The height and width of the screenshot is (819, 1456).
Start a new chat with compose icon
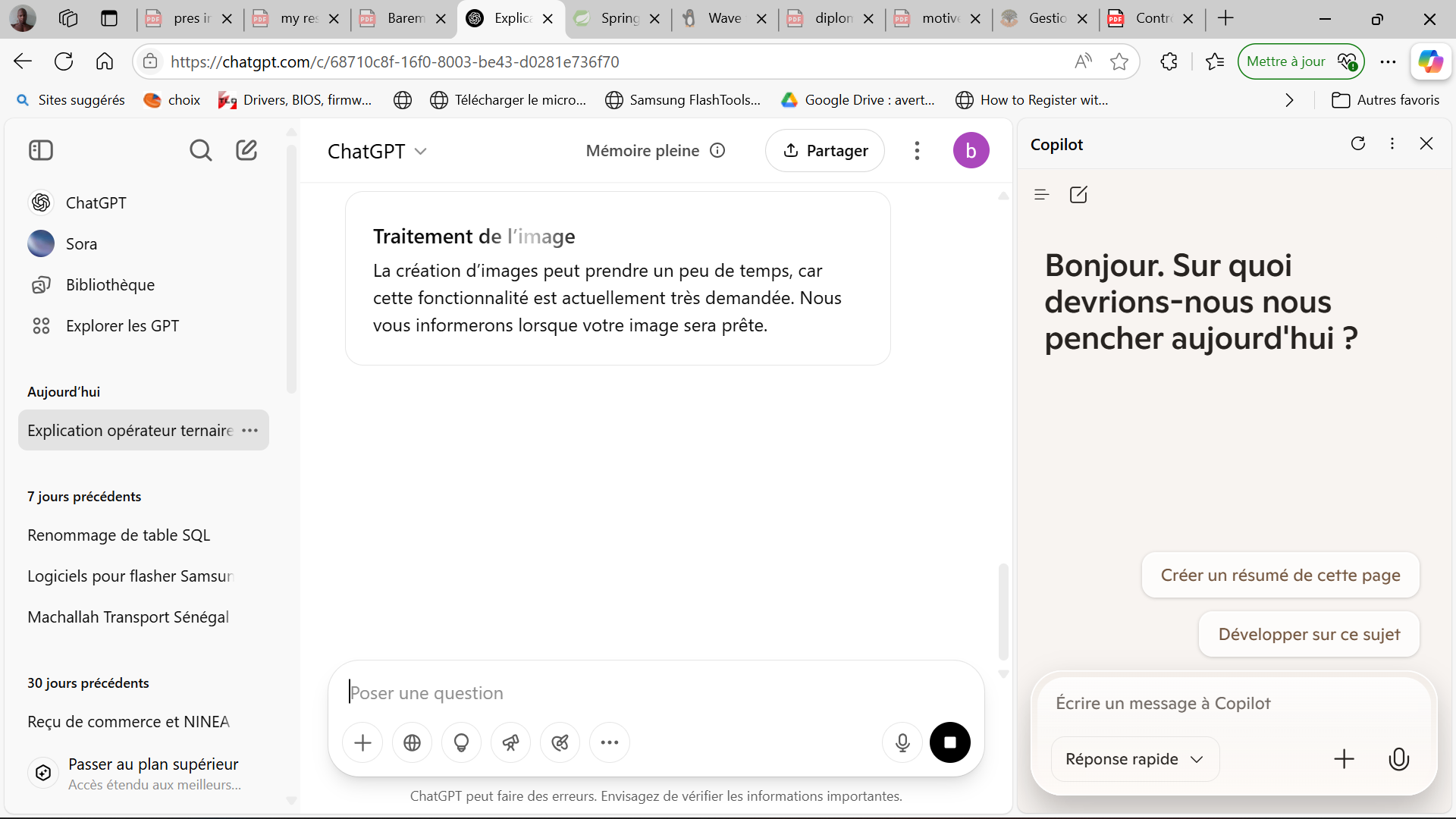click(246, 150)
